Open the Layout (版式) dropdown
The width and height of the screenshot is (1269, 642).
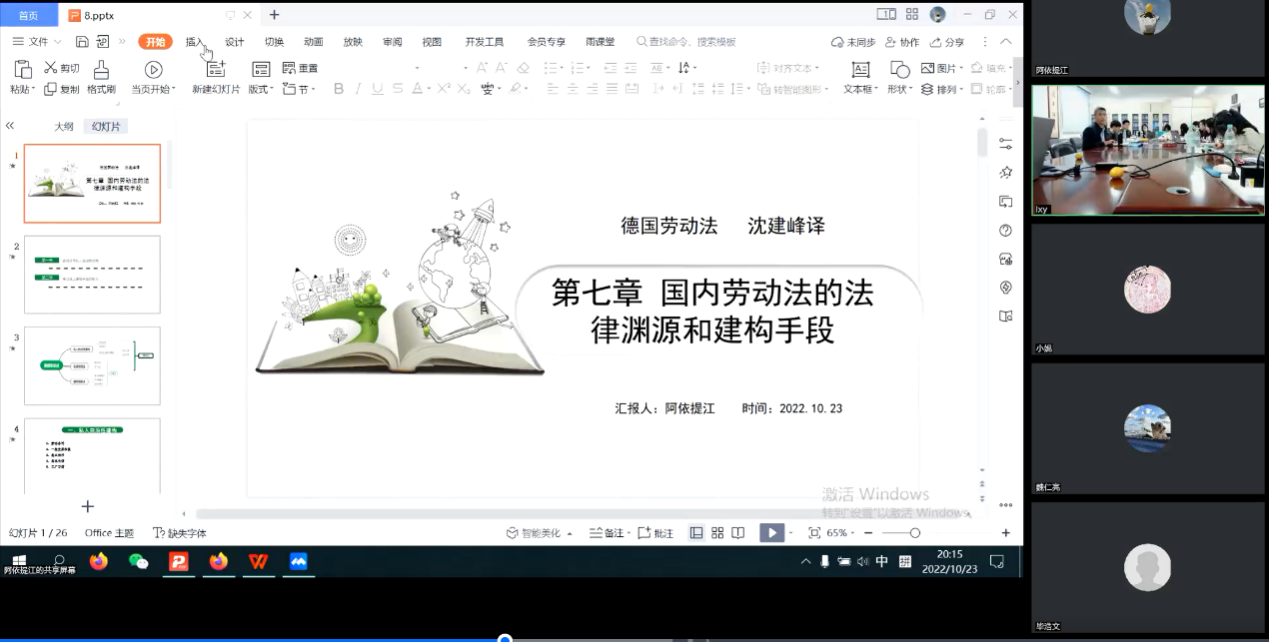(x=261, y=89)
